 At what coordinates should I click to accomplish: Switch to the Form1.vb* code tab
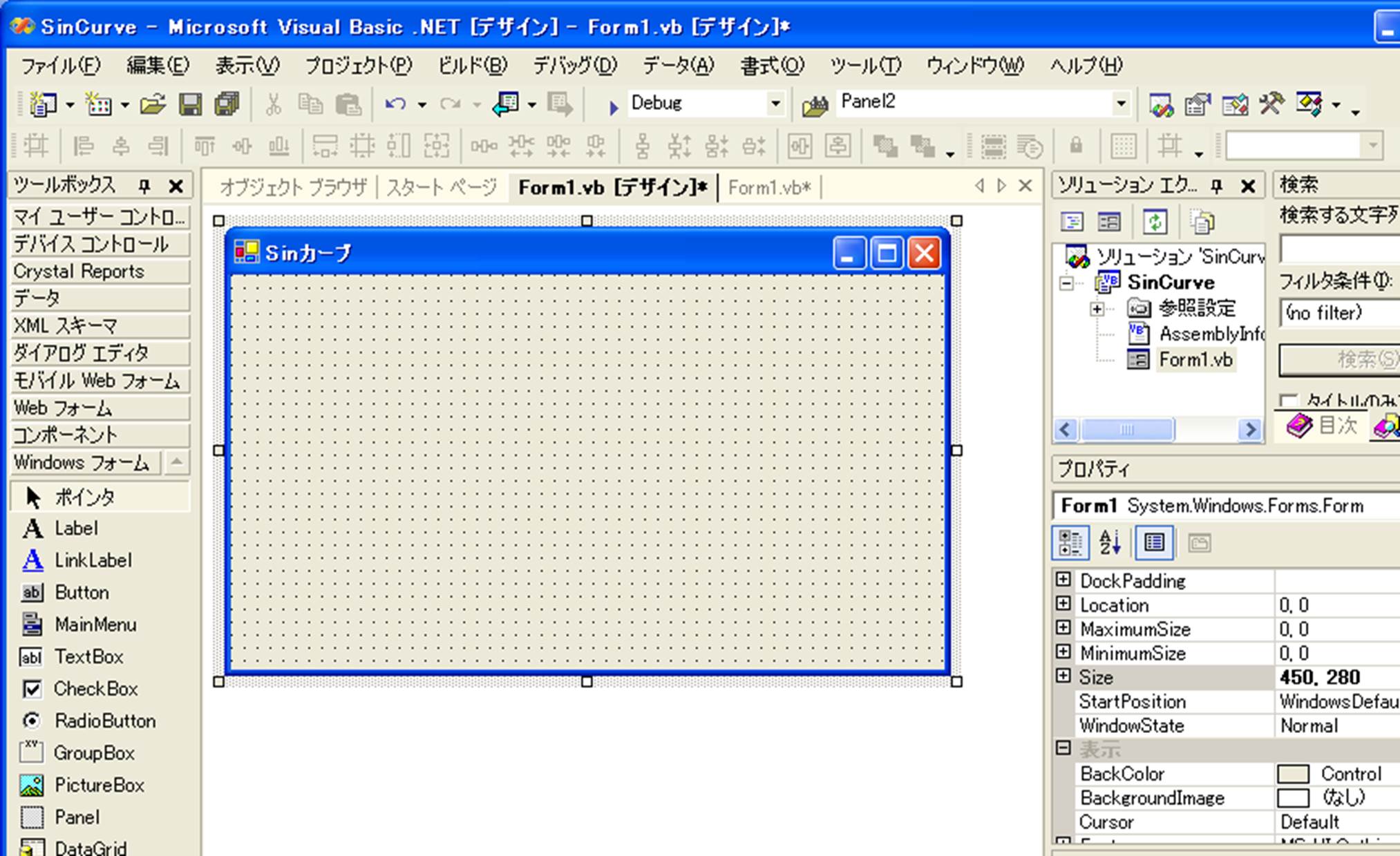[768, 187]
